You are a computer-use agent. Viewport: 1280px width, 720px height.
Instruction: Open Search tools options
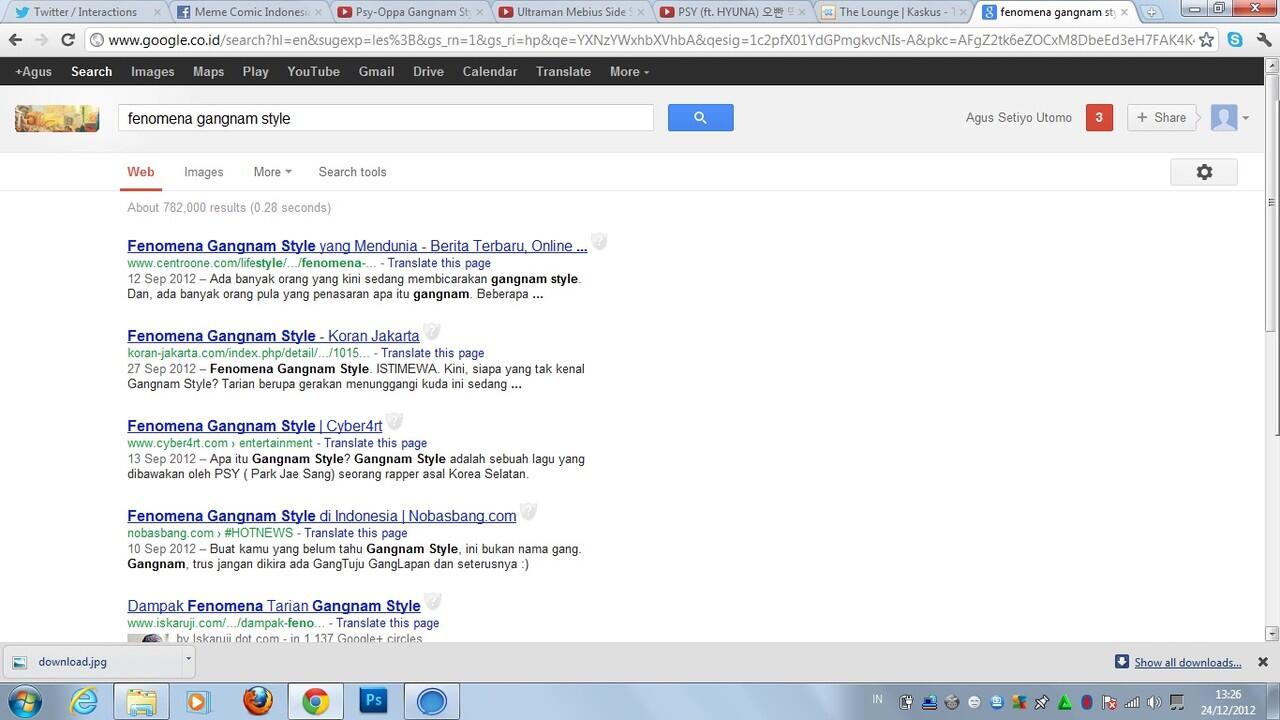pos(352,172)
